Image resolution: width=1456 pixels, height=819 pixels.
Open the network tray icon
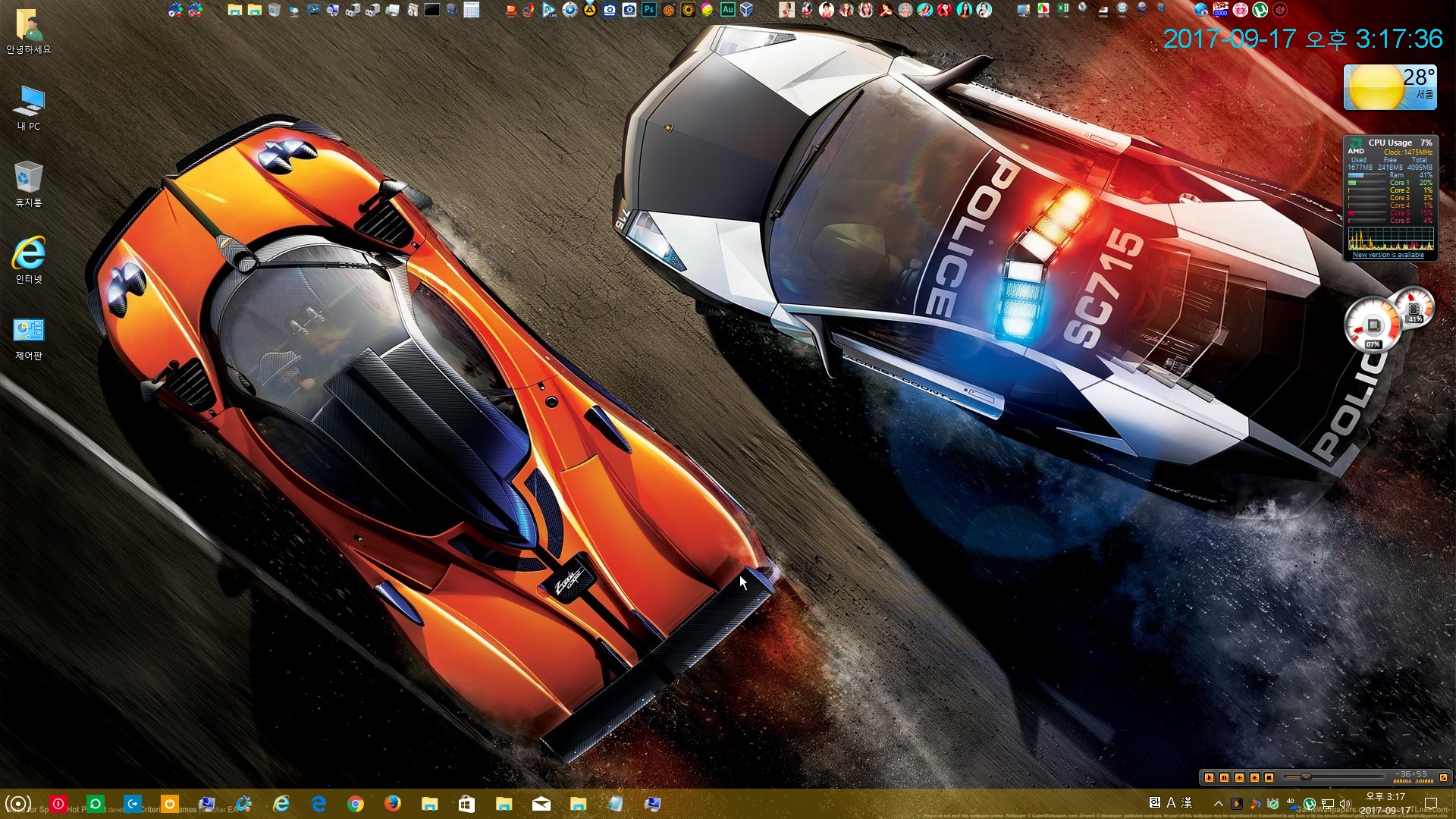click(1328, 804)
